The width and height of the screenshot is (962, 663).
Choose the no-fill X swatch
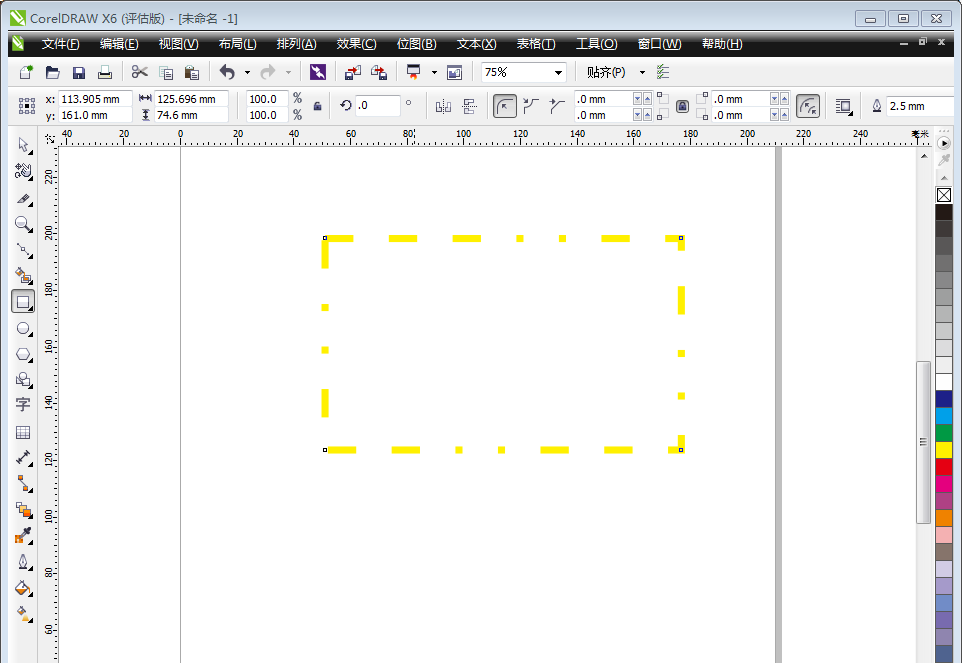click(944, 195)
